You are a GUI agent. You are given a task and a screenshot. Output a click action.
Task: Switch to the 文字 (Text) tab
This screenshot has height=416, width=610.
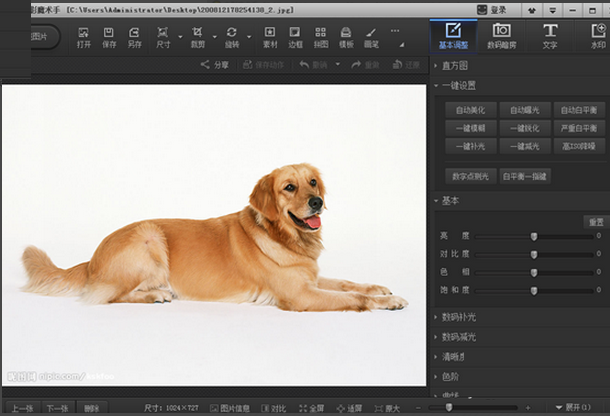tap(550, 36)
